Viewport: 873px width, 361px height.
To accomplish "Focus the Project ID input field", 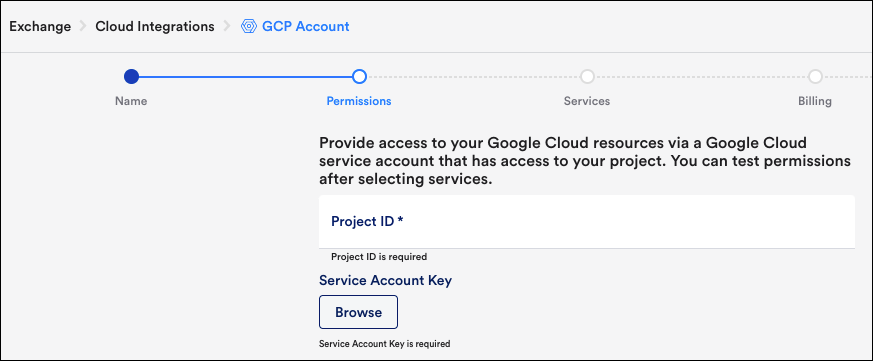I will coord(587,221).
